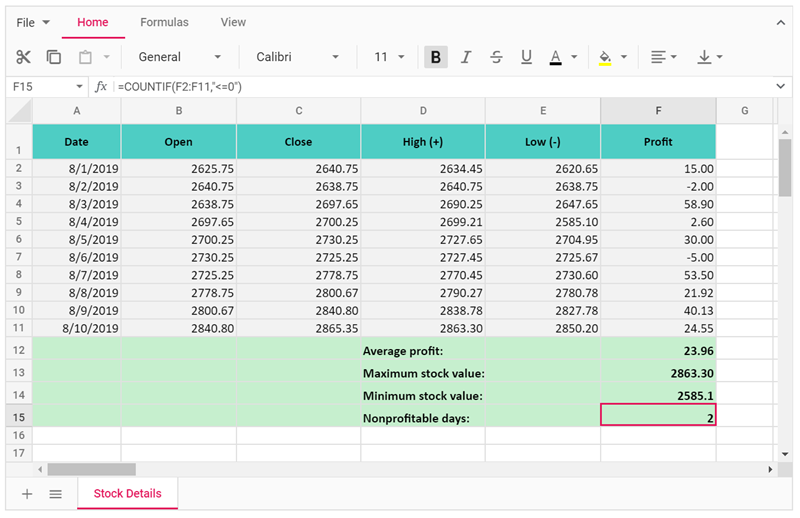The width and height of the screenshot is (800, 518).
Task: Switch to the Formulas tab
Action: tap(164, 22)
